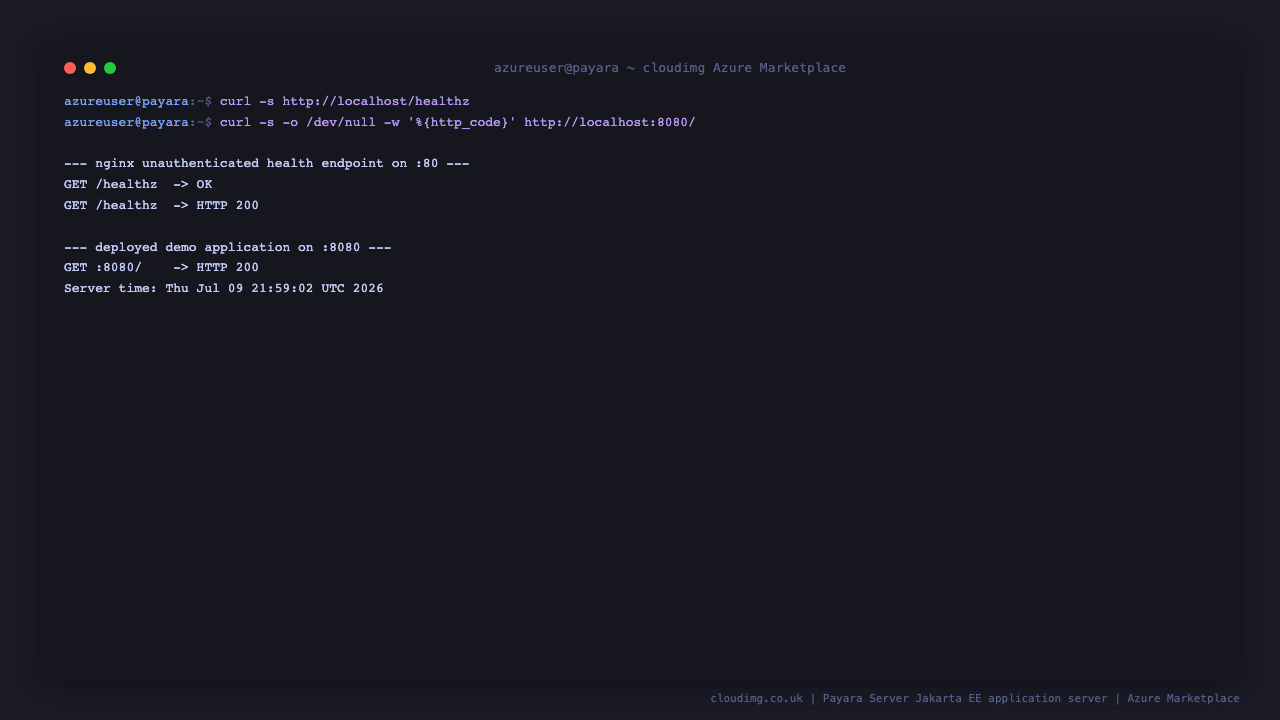Click the window title 'azureuser@payara ~ cloudimg Azure Marketplace'
Image resolution: width=1280 pixels, height=720 pixels.
point(670,68)
